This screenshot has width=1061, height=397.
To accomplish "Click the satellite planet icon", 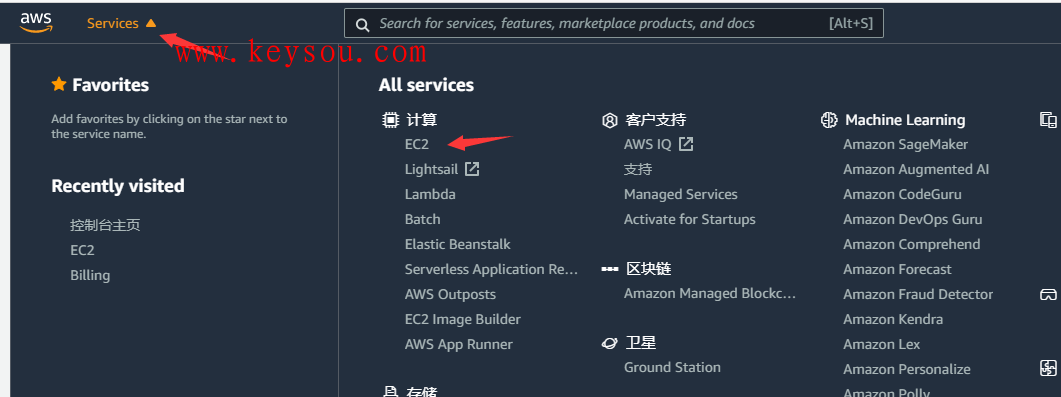I will coord(609,344).
